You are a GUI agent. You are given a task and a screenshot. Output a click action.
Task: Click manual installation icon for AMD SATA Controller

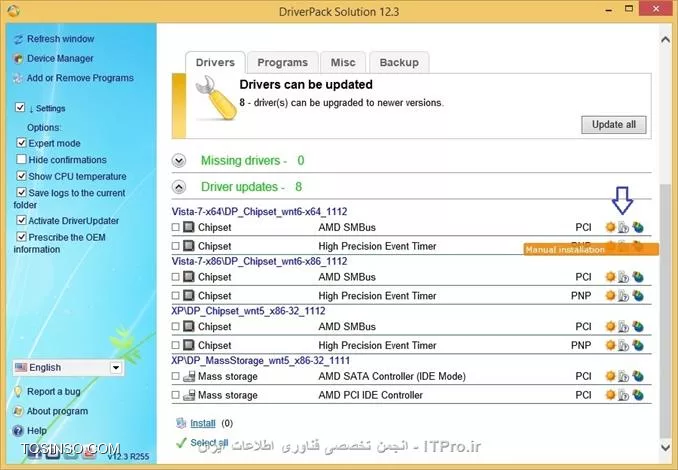pyautogui.click(x=623, y=377)
